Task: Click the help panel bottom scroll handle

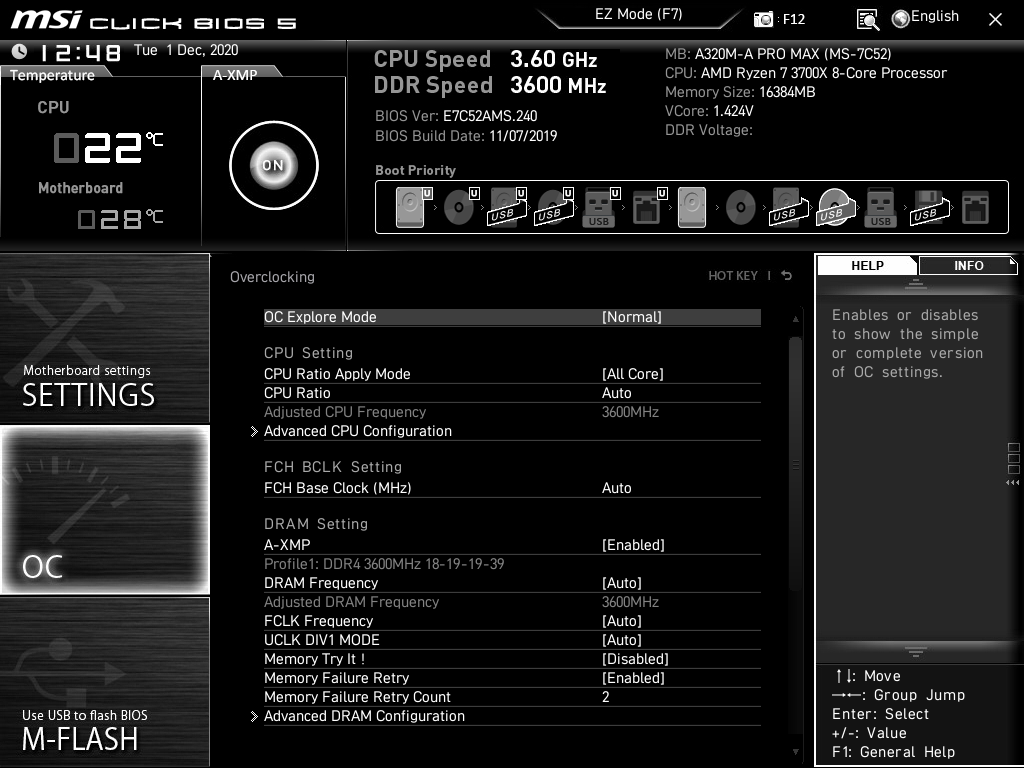Action: click(x=916, y=652)
